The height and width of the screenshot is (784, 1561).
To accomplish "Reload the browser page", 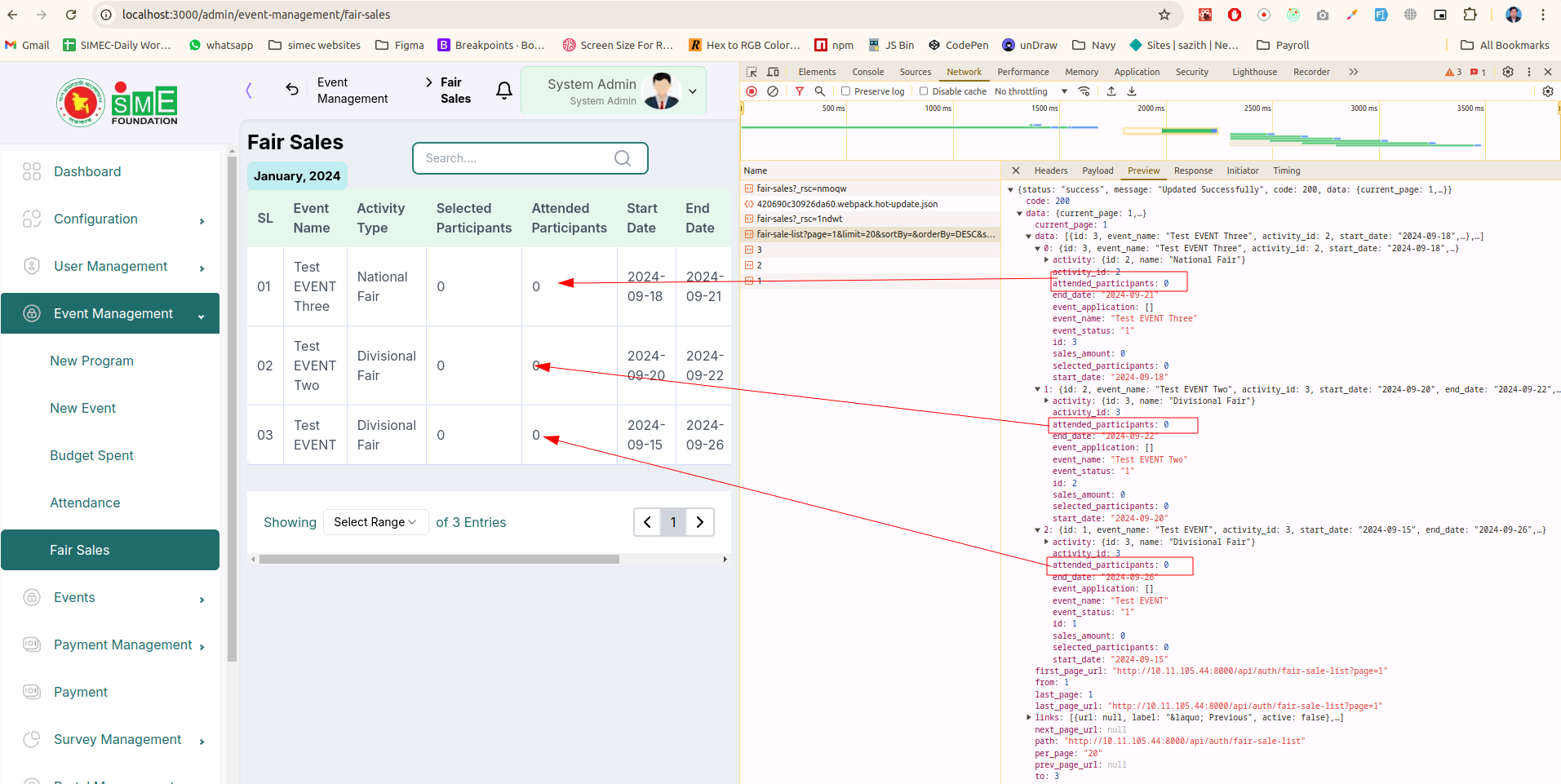I will (71, 15).
